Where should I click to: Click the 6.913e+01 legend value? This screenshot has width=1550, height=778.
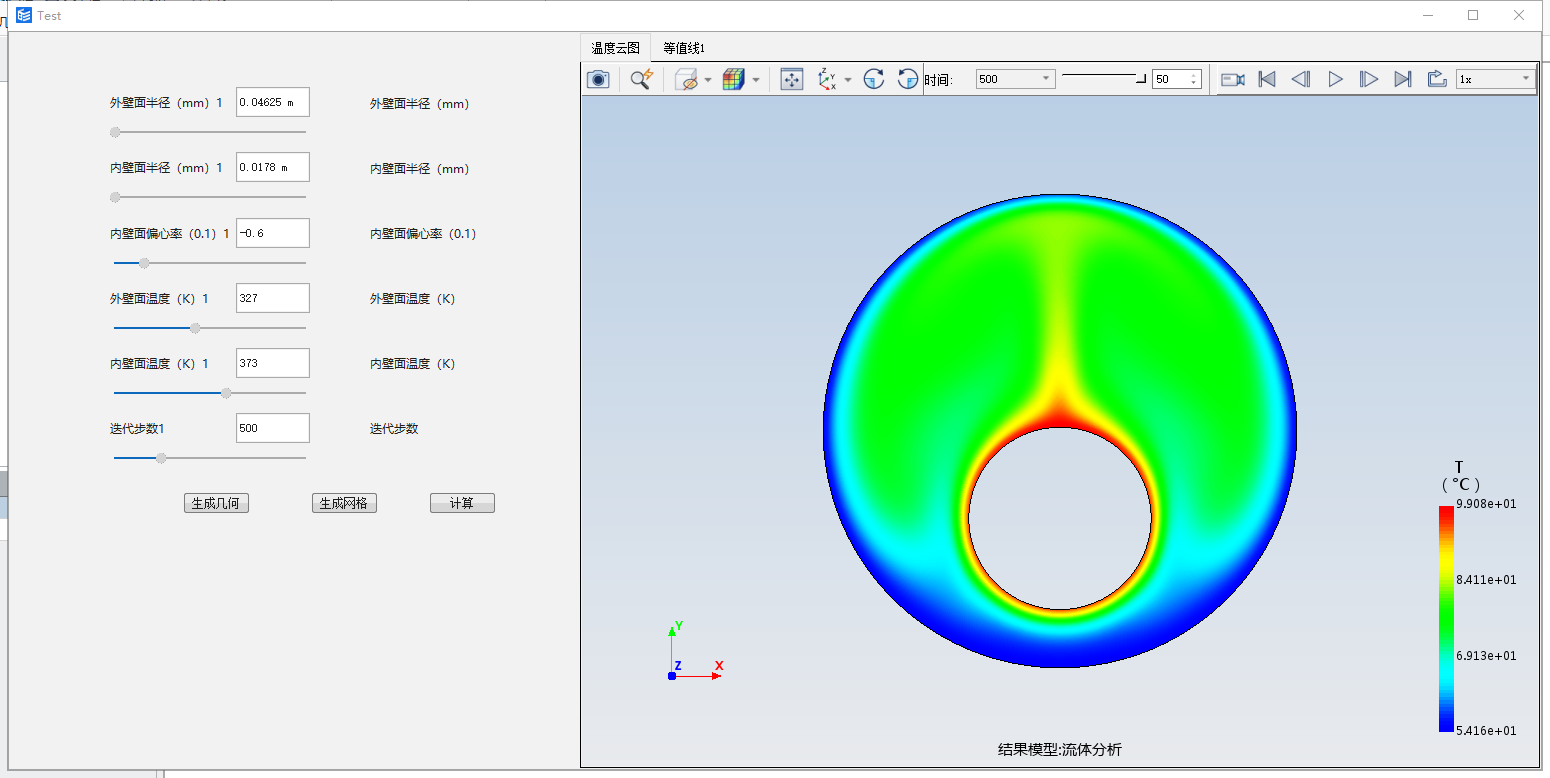1486,656
